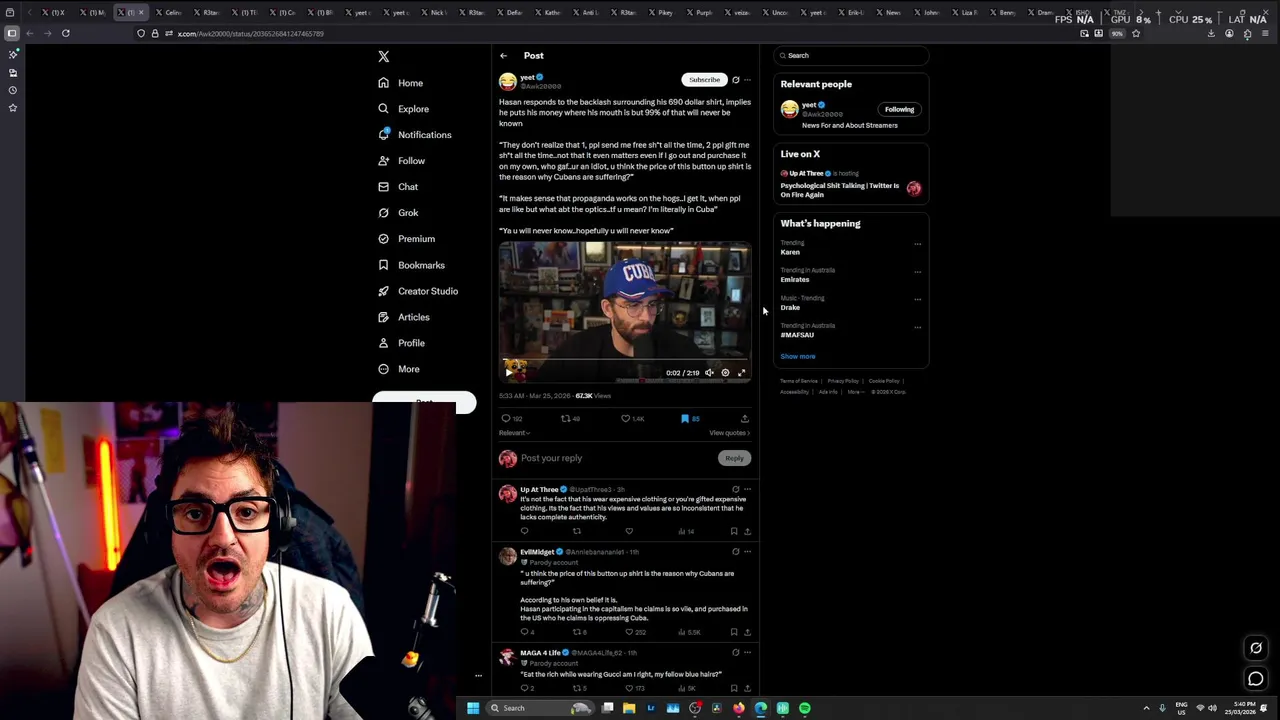Image resolution: width=1280 pixels, height=720 pixels.
Task: Open Terms of Service footer link
Action: pos(798,381)
